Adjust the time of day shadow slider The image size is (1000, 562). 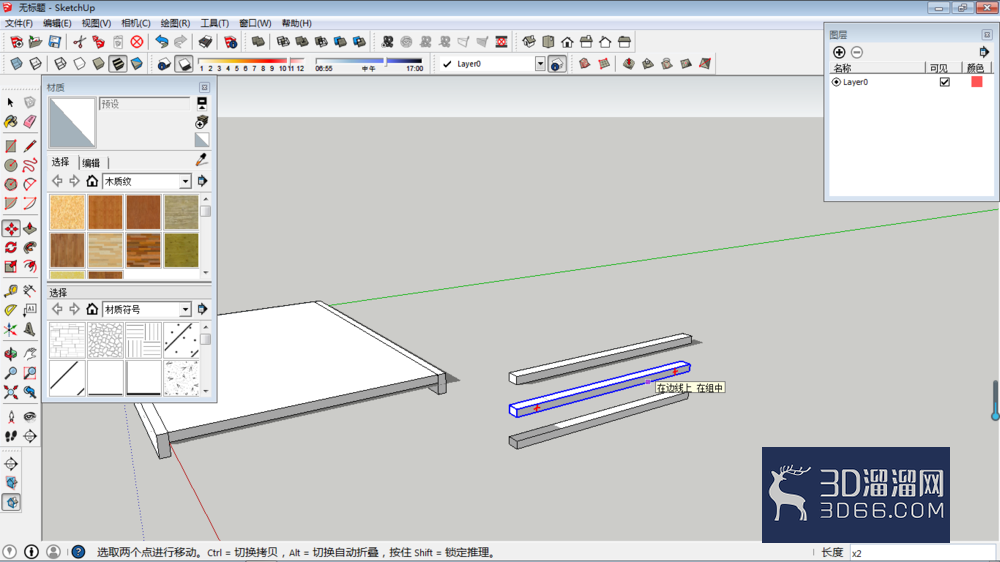point(369,61)
